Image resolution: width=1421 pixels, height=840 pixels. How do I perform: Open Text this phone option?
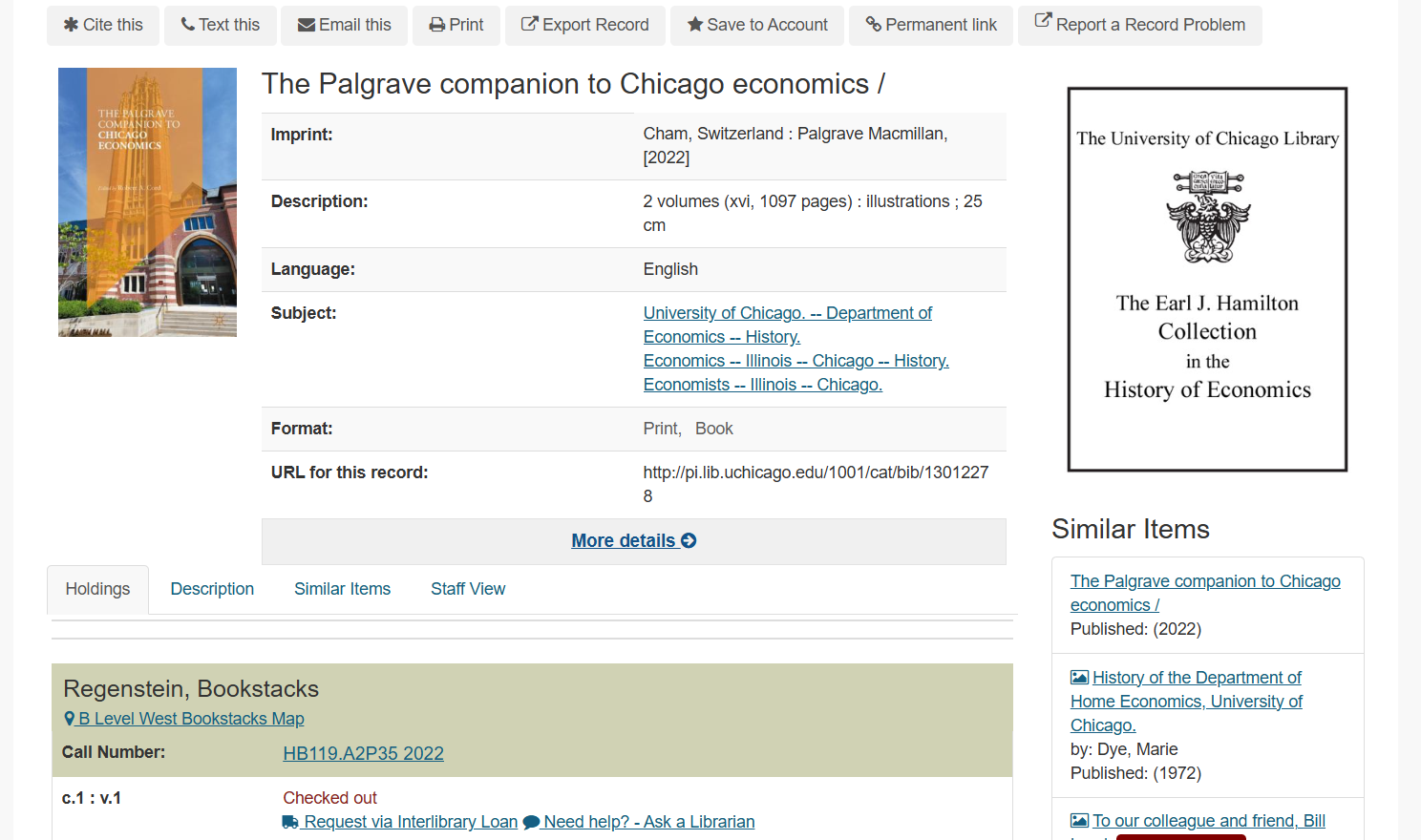pyautogui.click(x=220, y=25)
